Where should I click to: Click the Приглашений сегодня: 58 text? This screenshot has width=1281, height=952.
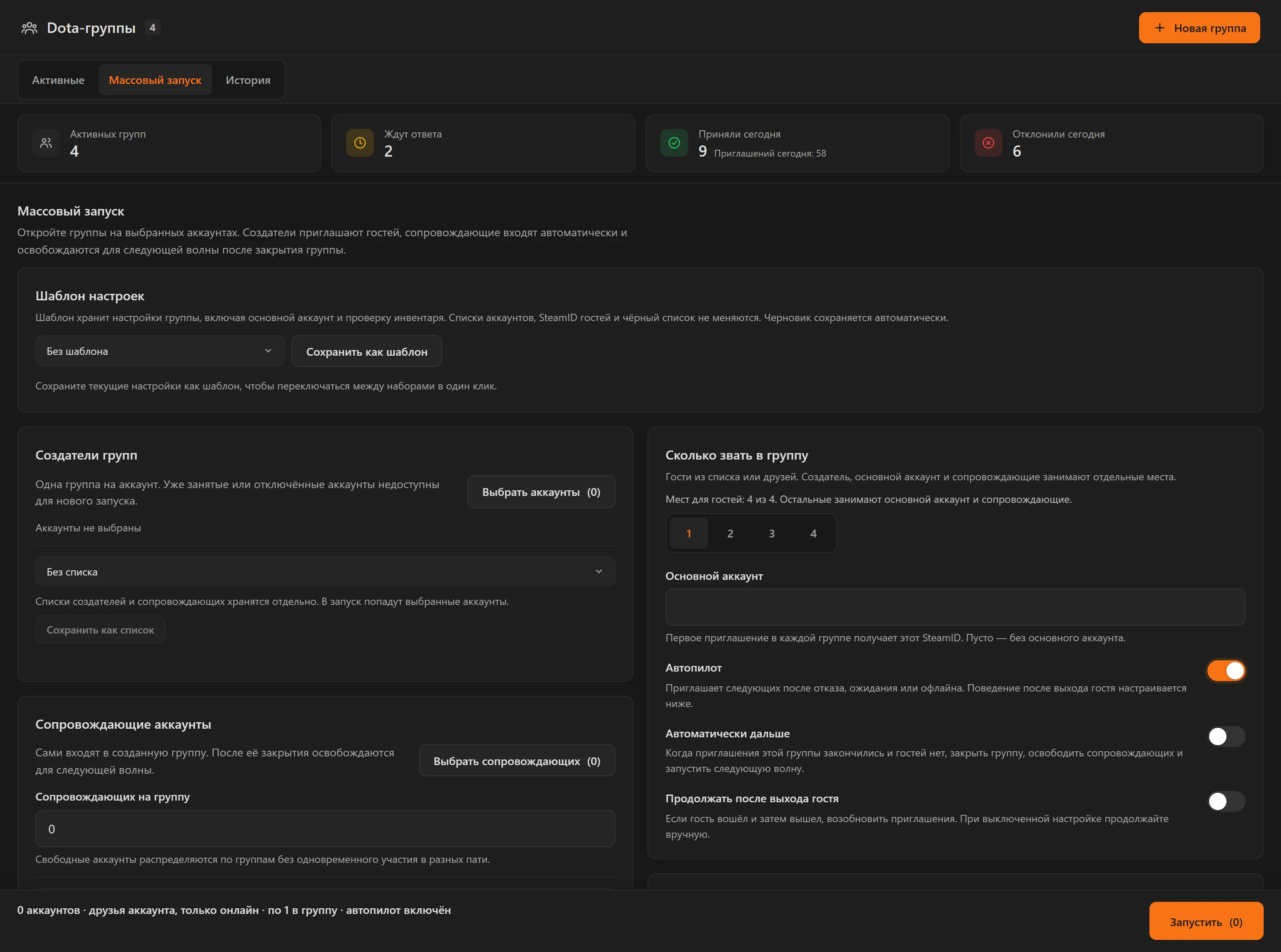tap(770, 153)
